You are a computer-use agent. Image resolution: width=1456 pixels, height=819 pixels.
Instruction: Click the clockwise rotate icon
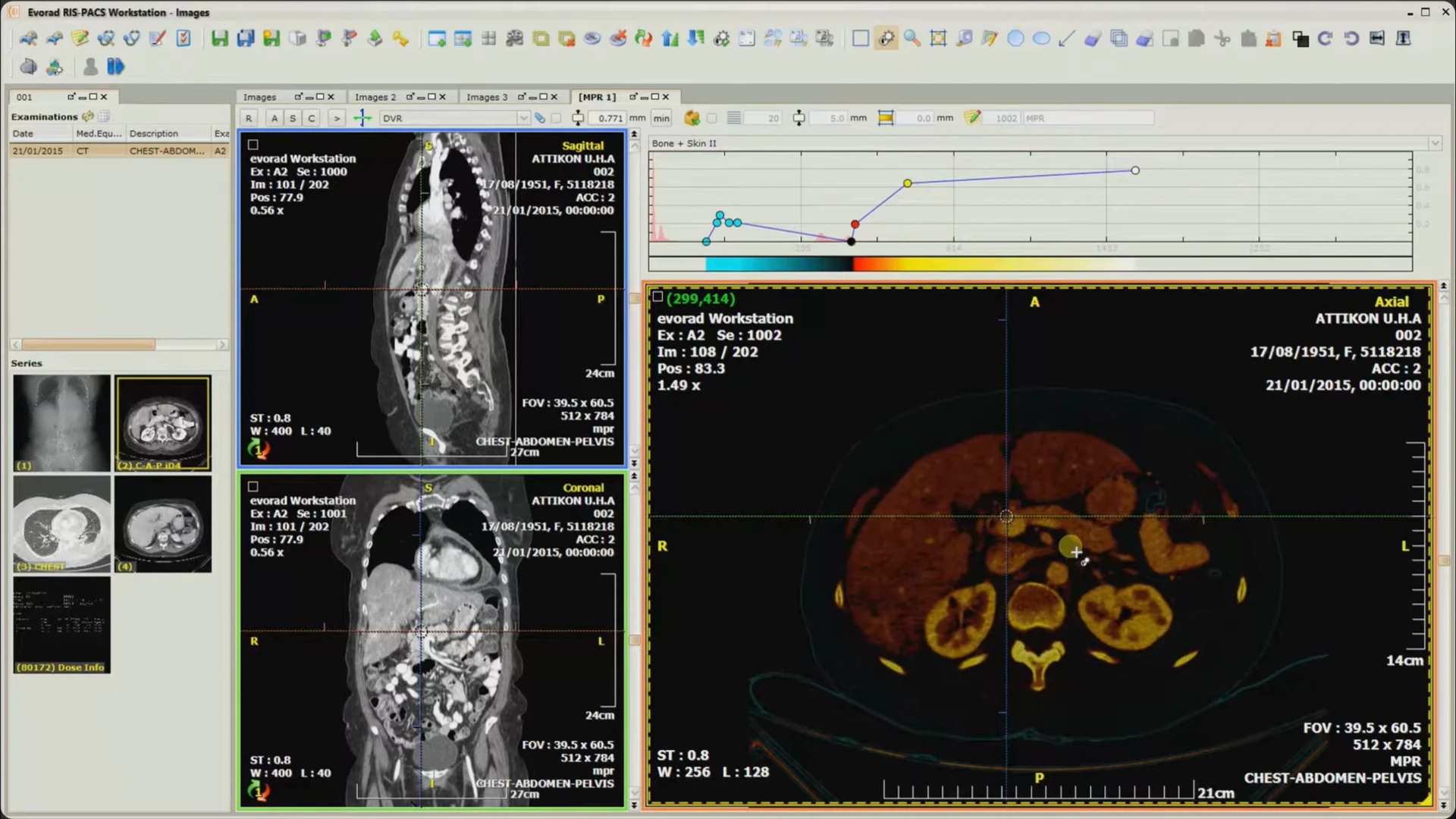click(1325, 39)
